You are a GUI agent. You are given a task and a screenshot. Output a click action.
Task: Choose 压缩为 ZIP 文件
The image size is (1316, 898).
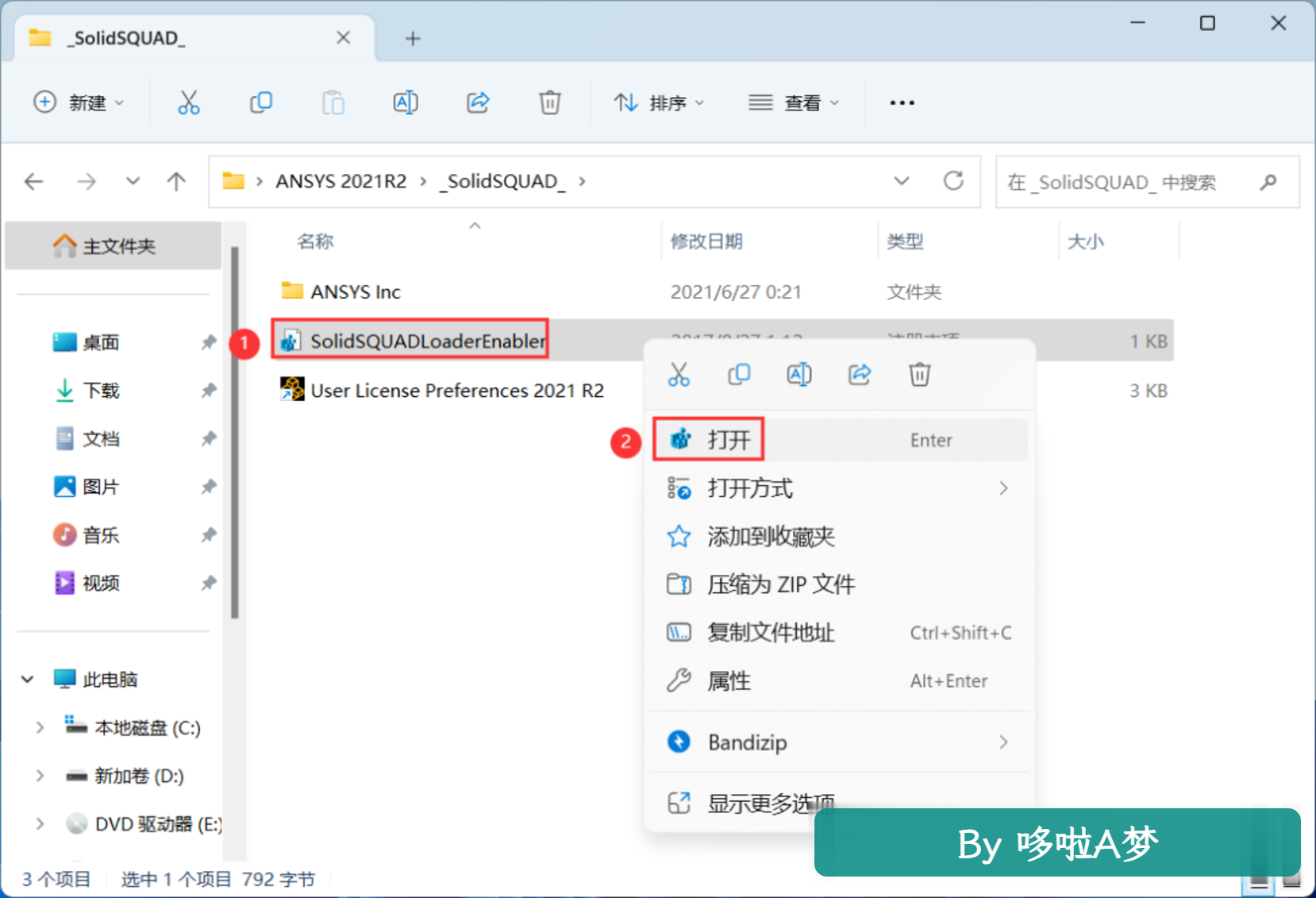(x=840, y=584)
